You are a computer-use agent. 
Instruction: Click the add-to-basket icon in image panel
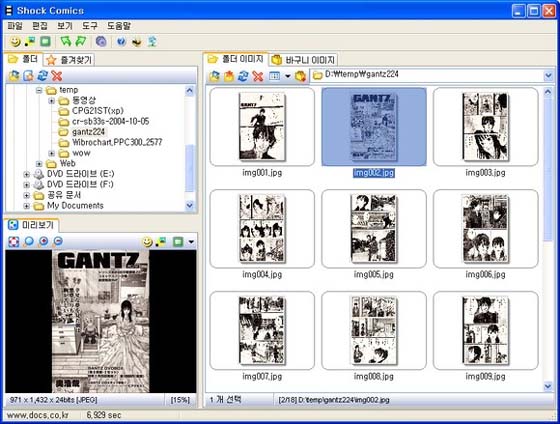click(300, 76)
